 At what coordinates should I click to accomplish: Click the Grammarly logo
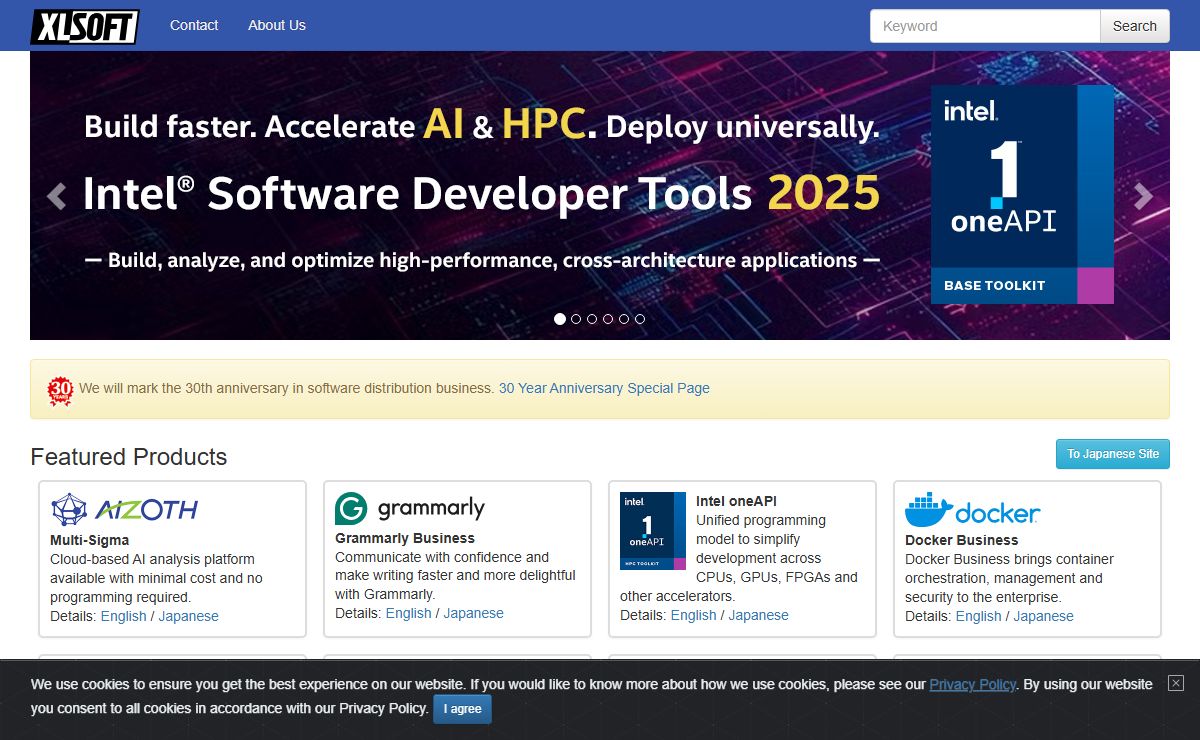click(410, 508)
